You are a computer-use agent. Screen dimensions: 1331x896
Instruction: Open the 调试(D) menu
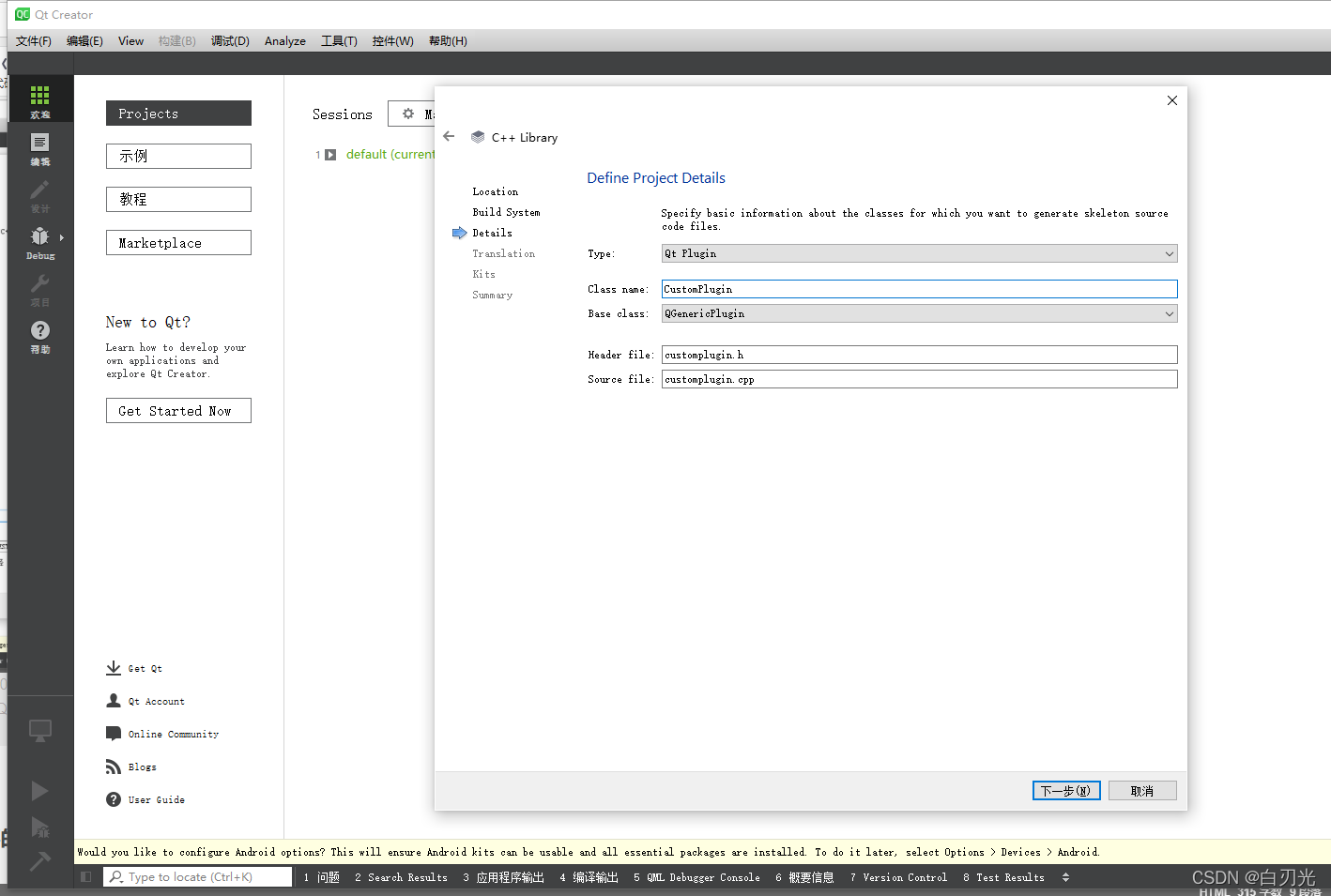click(x=230, y=40)
